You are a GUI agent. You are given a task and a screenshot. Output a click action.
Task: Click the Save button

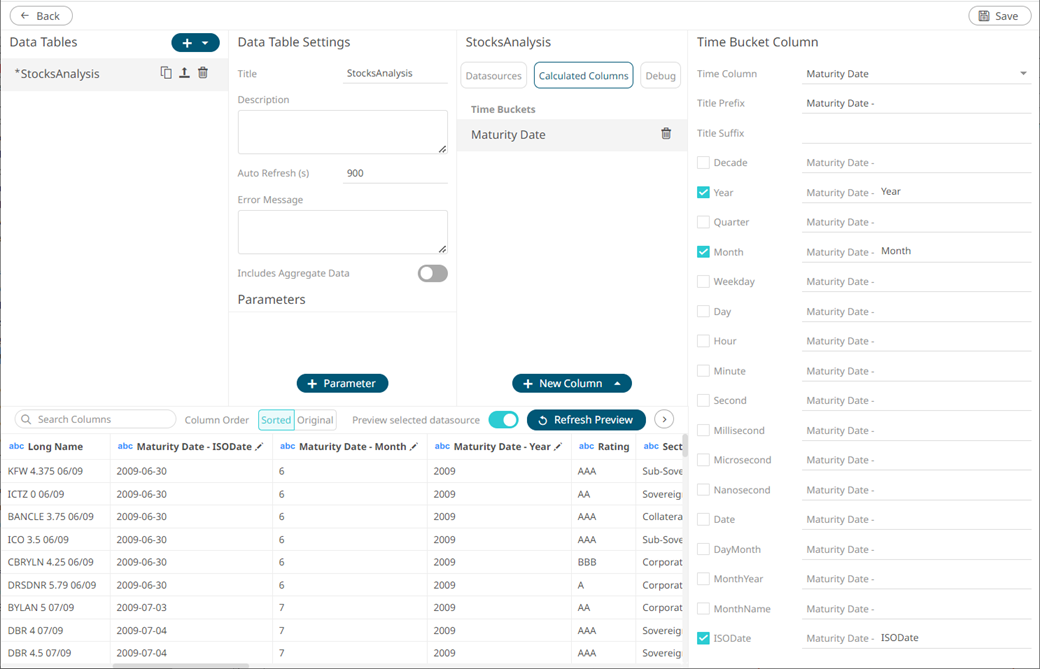[x=999, y=16]
